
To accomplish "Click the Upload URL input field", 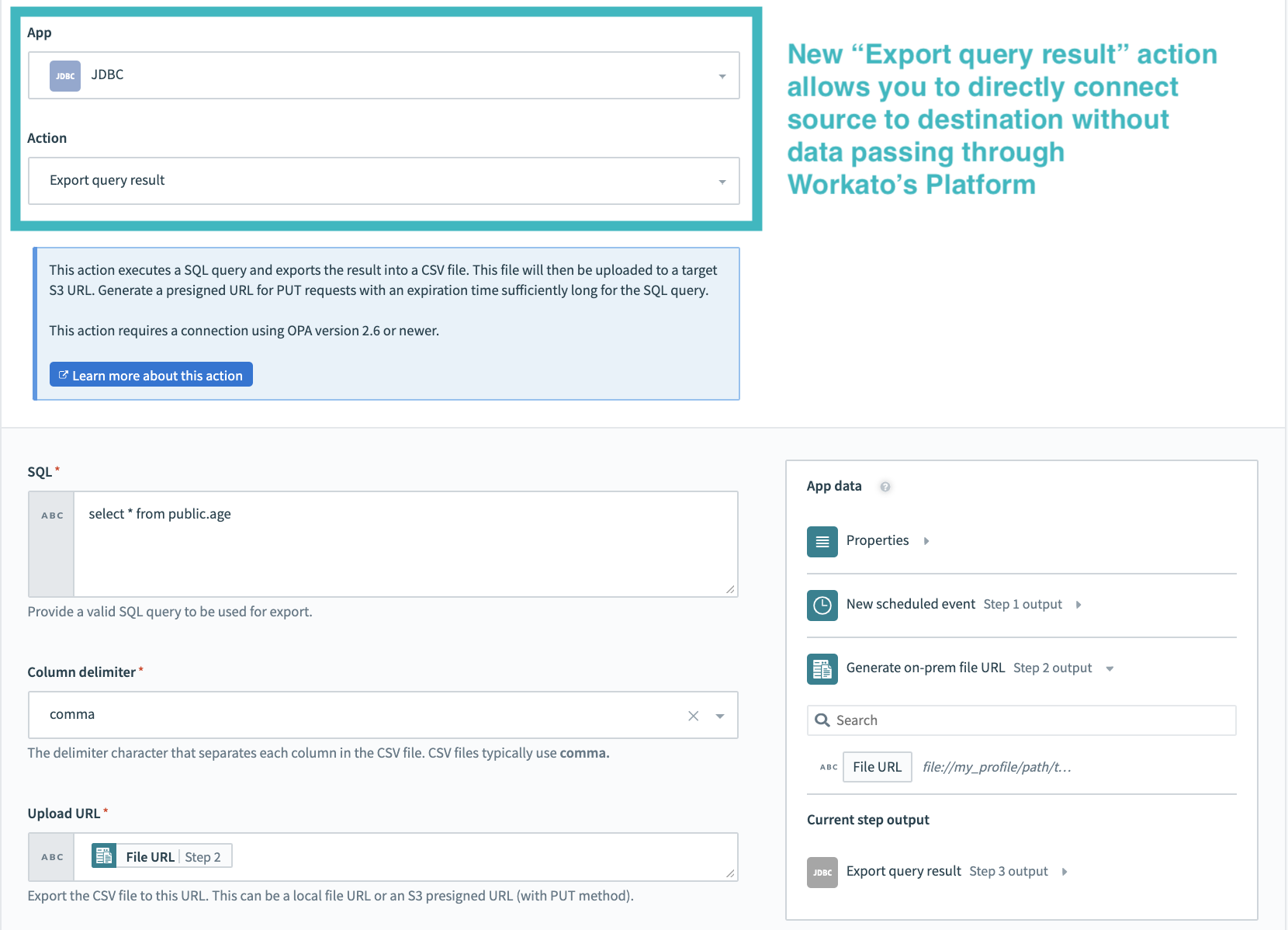I will pos(406,857).
